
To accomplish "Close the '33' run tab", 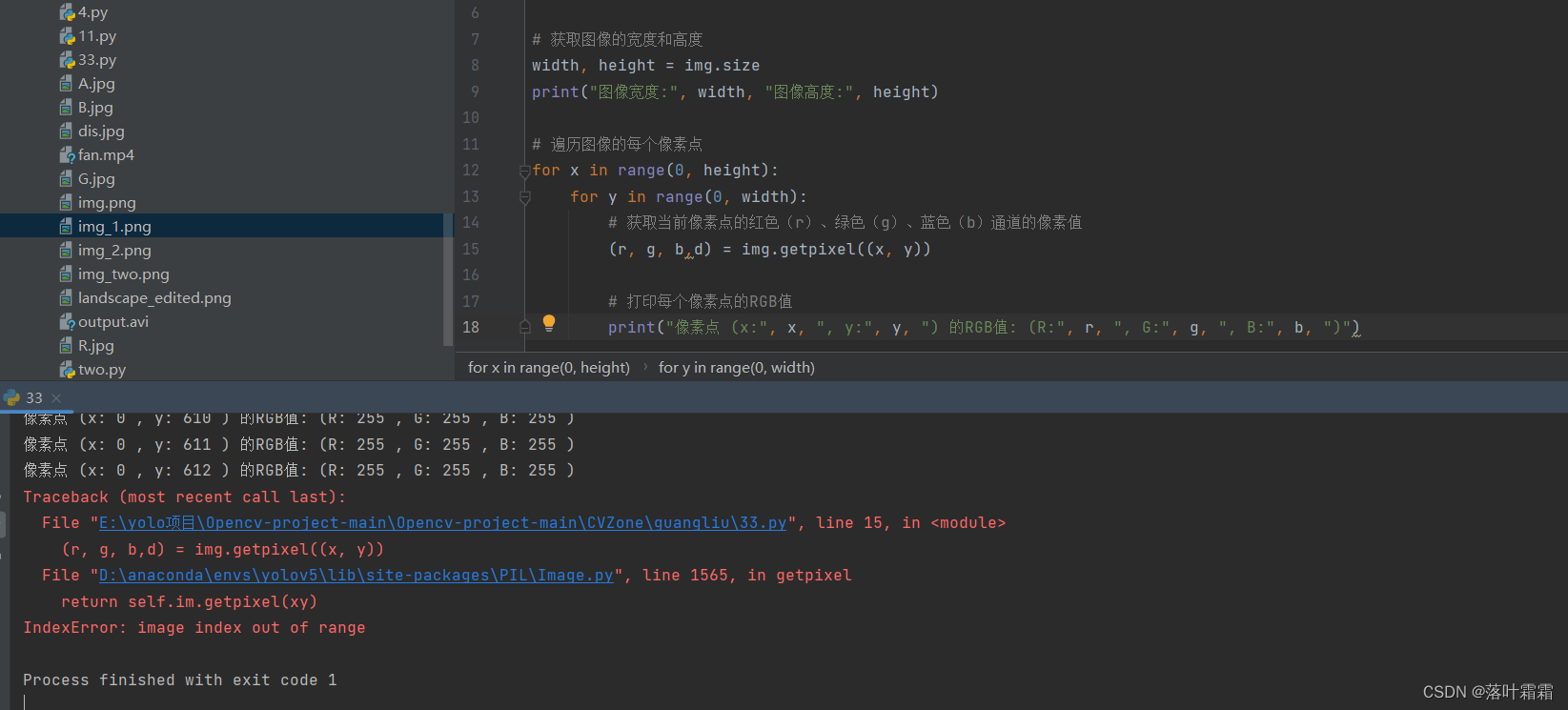I will (56, 398).
